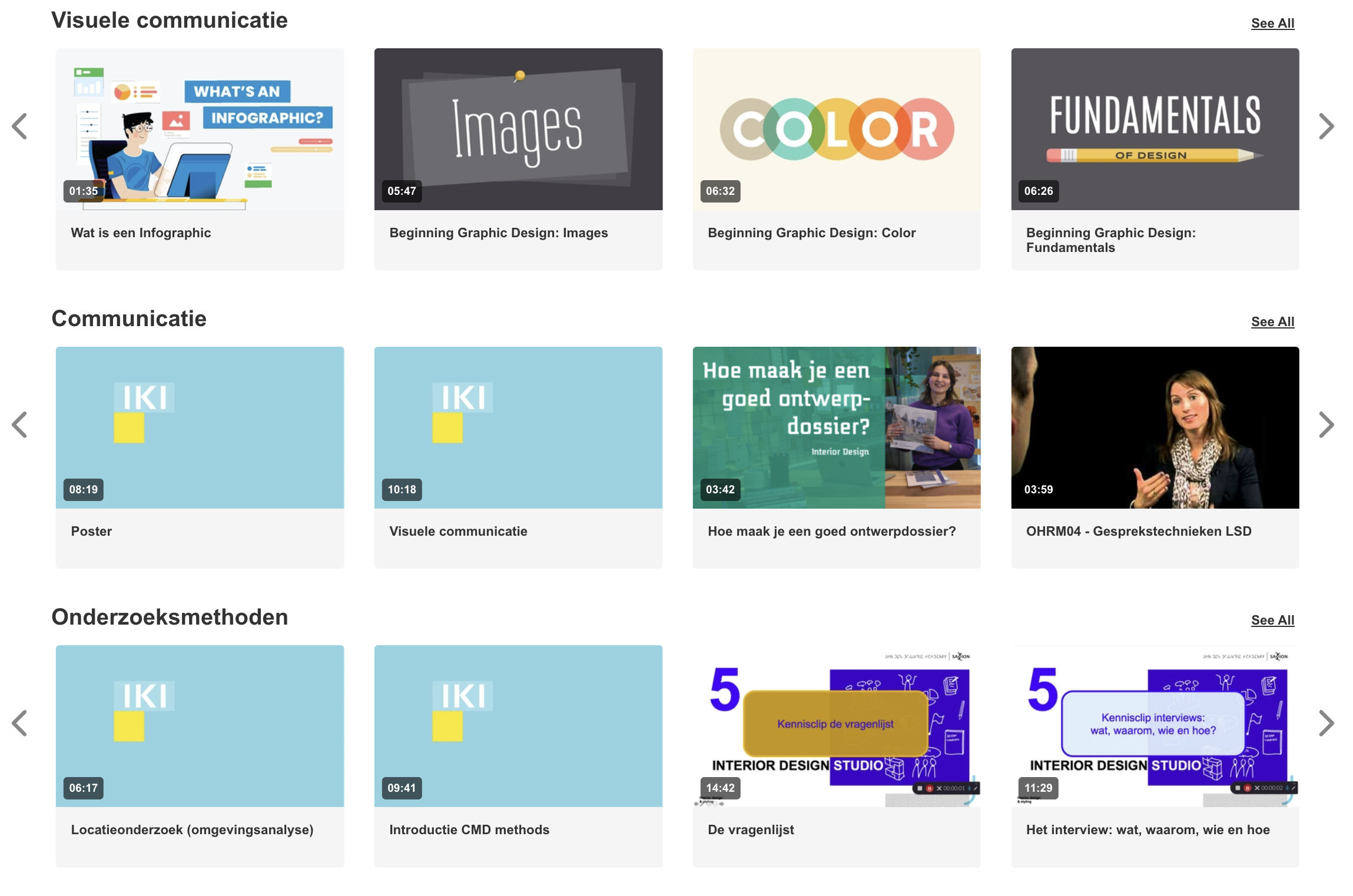Image resolution: width=1353 pixels, height=896 pixels.
Task: Open Introductie CMD methods thumbnail
Action: coord(518,726)
